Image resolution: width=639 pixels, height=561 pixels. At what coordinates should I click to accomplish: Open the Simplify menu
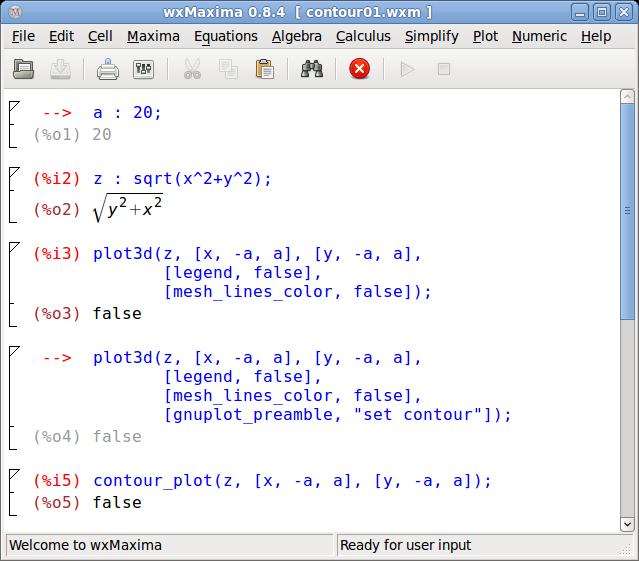point(432,36)
